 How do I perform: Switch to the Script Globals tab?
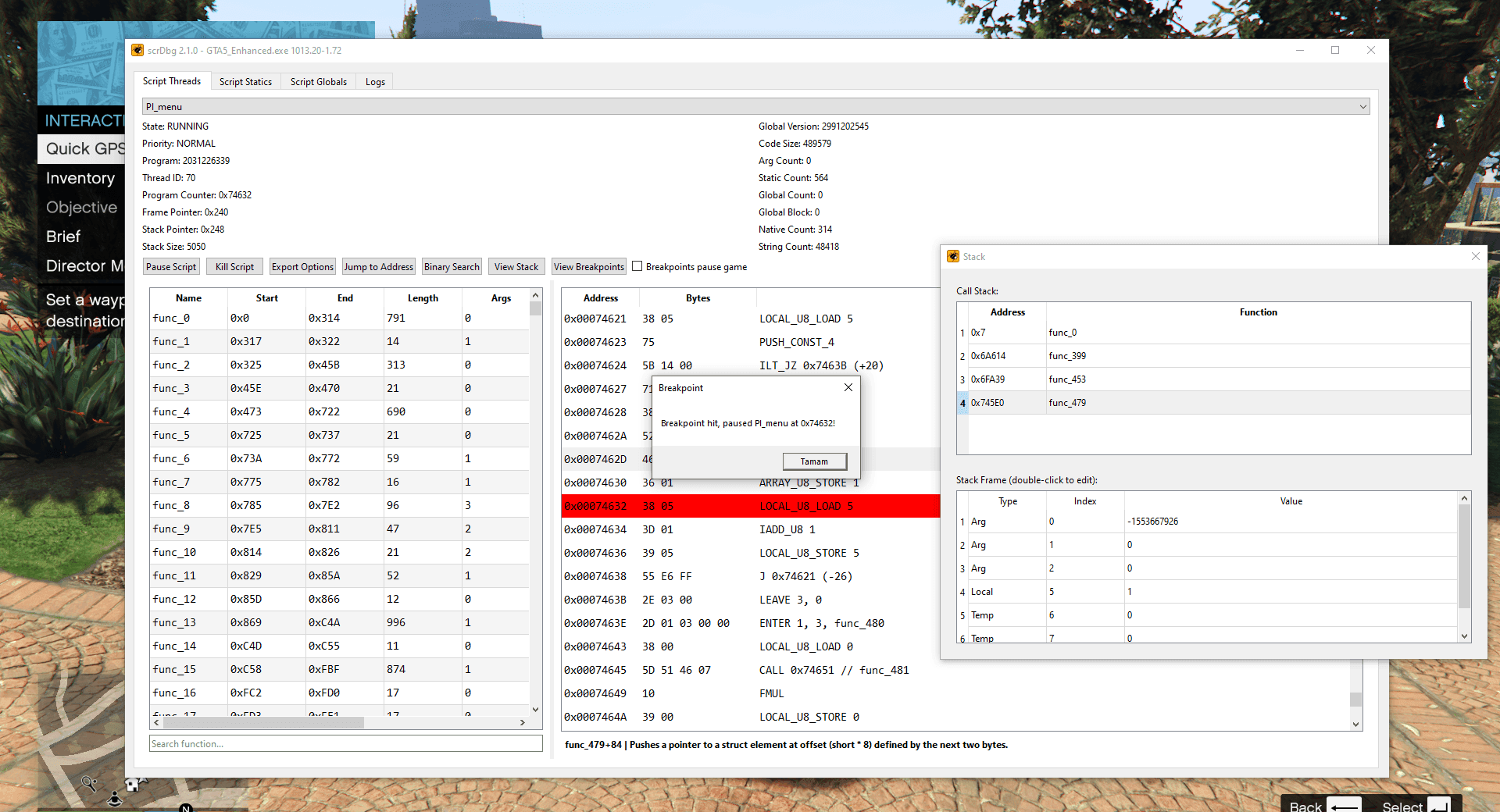click(318, 81)
